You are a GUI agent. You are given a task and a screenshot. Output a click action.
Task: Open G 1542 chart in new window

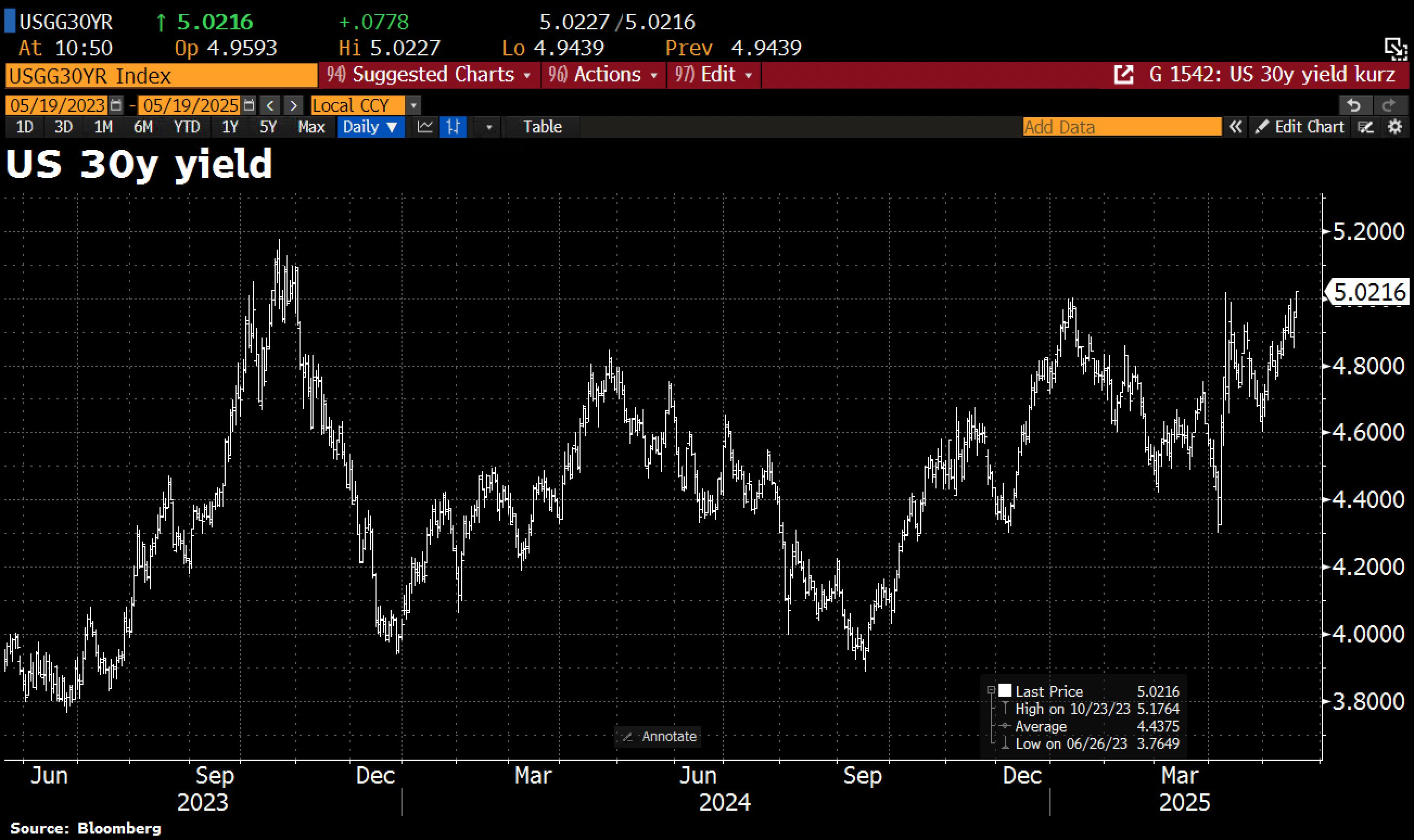(1123, 75)
